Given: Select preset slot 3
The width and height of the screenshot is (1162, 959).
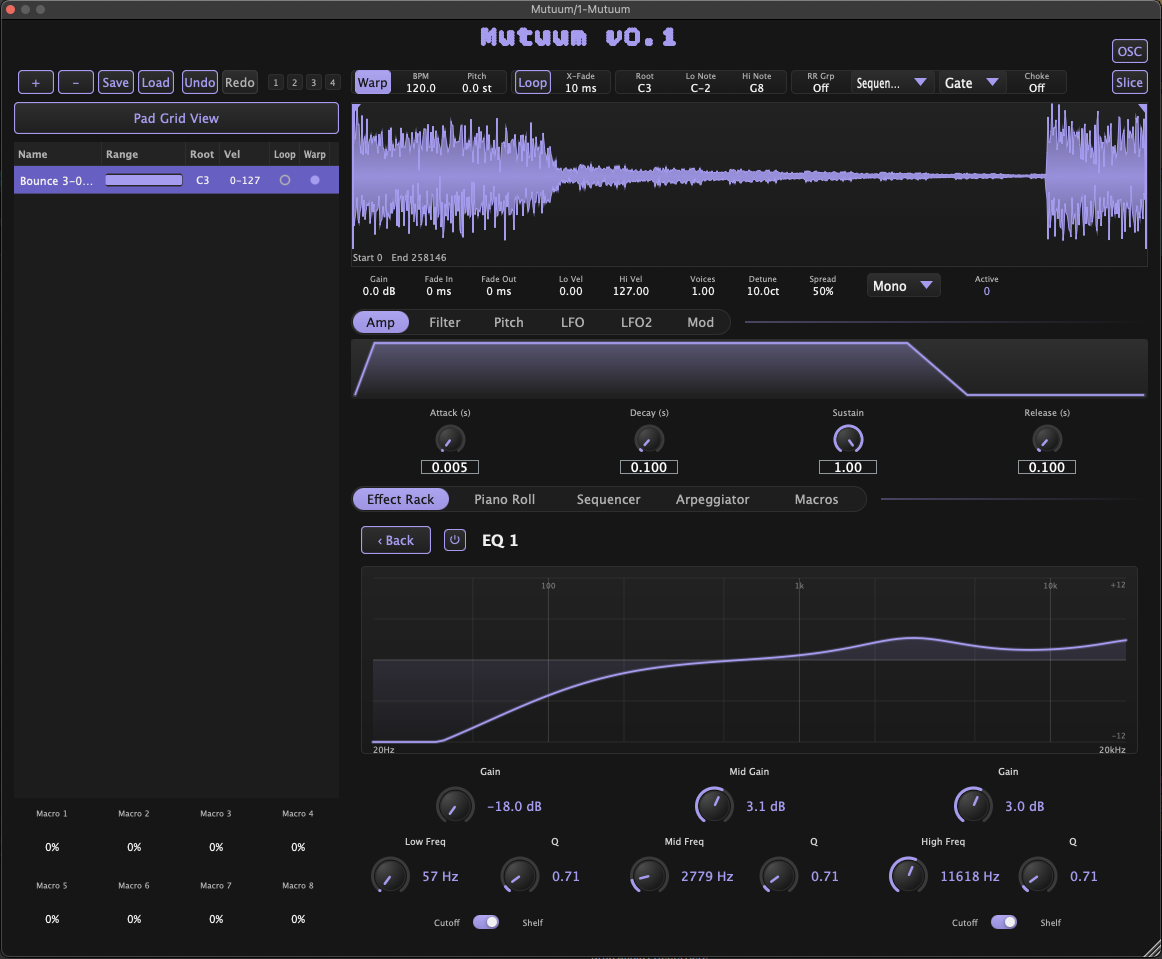Looking at the screenshot, I should click(313, 82).
